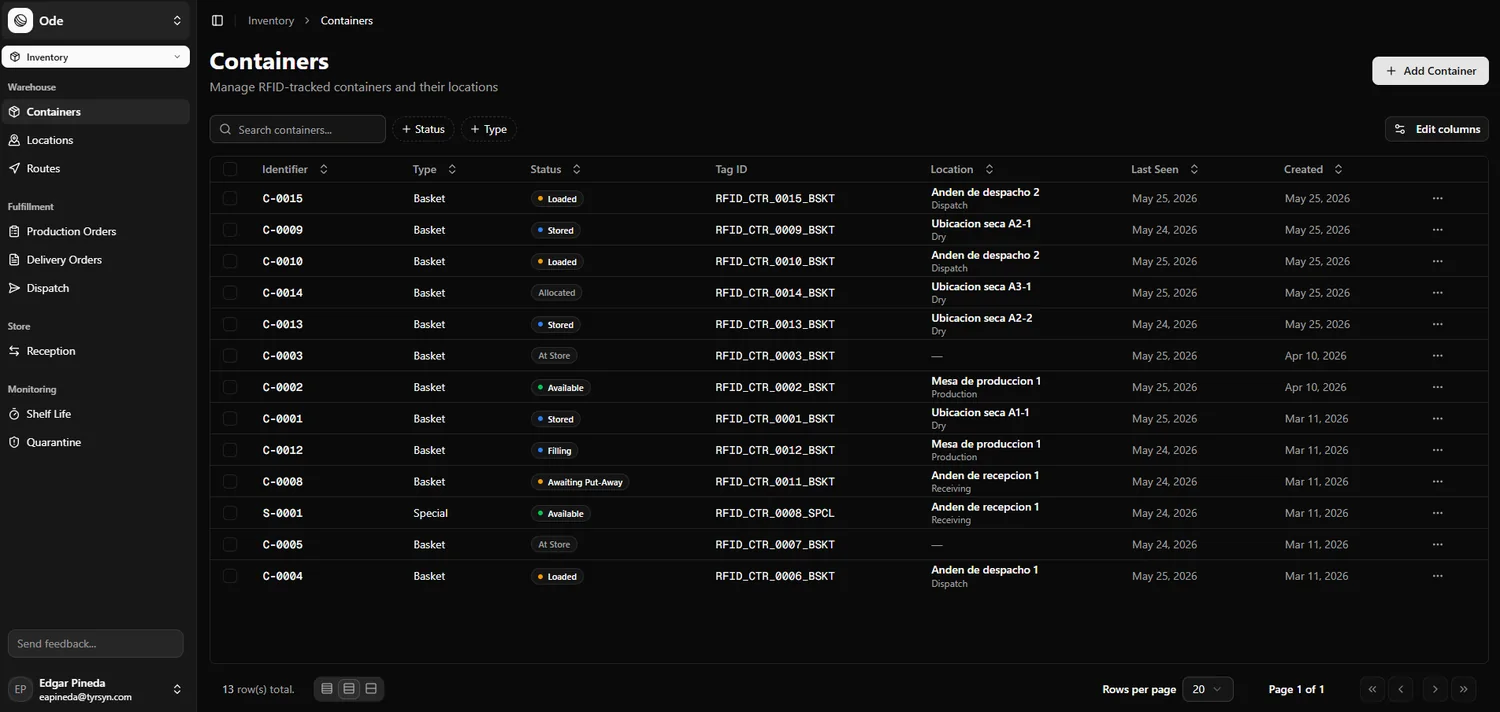Open Reception in the sidebar

click(x=95, y=351)
